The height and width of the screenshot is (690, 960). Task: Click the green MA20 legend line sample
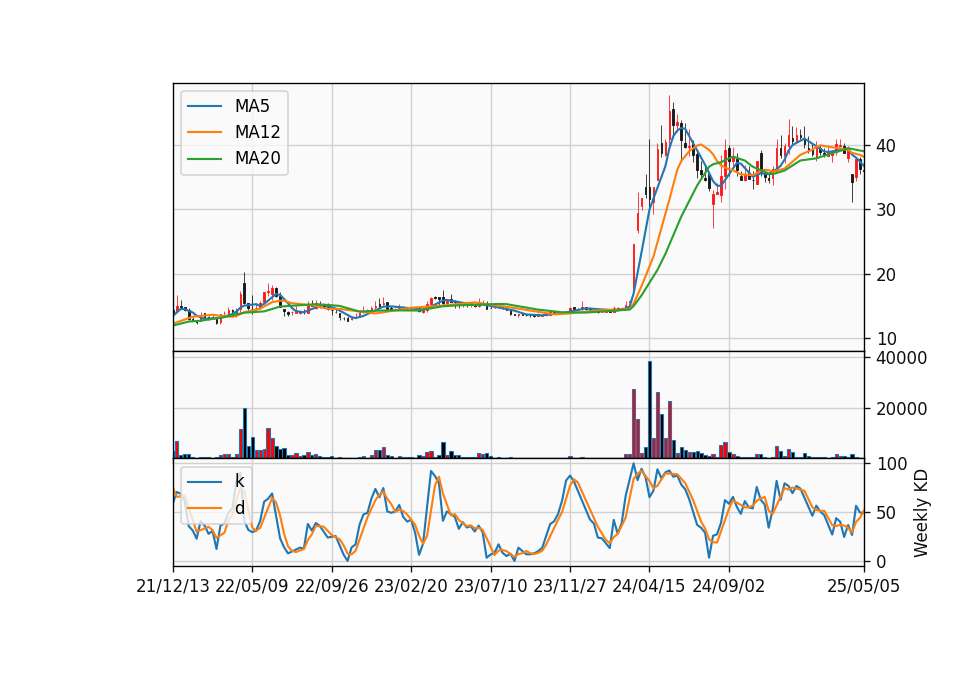click(204, 159)
